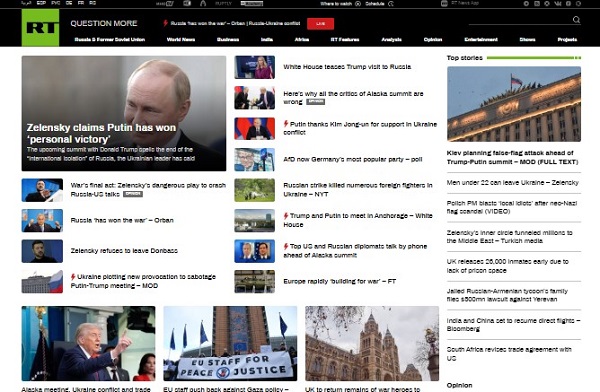The width and height of the screenshot is (600, 392).
Task: Open the RT Features section
Action: point(345,39)
